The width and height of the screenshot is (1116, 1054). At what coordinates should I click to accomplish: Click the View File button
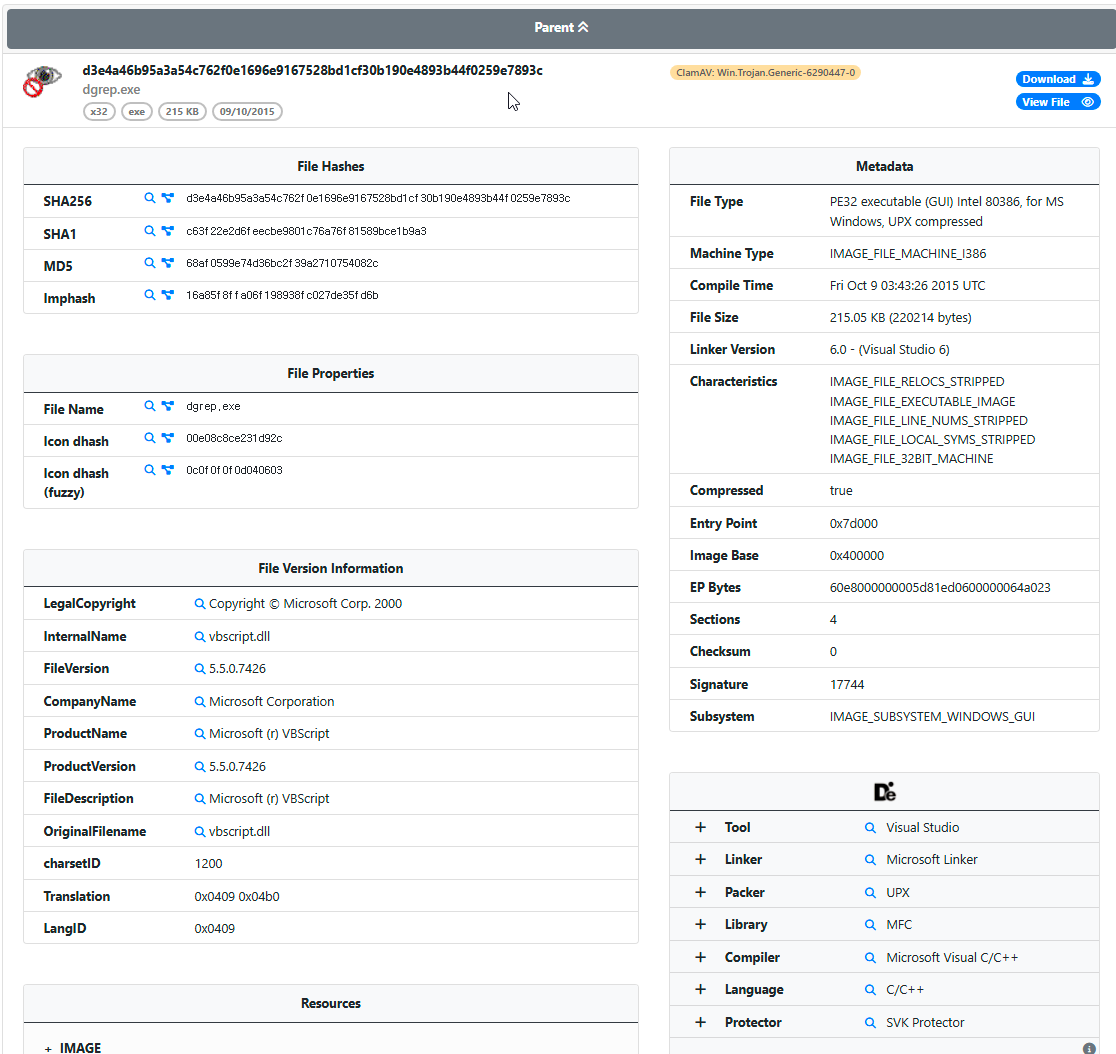point(1057,102)
